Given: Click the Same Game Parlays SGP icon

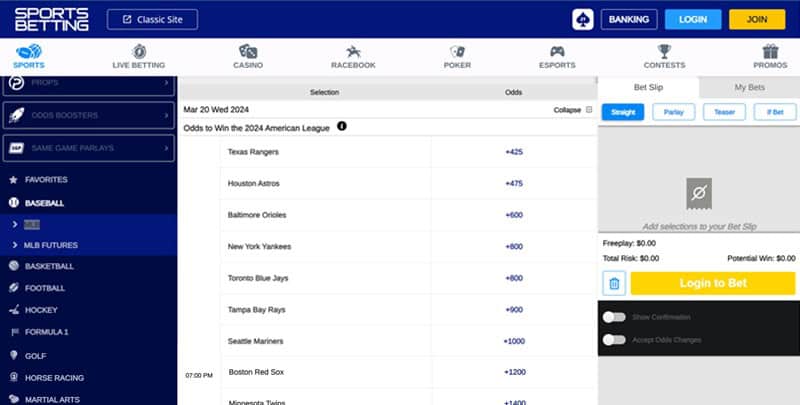Looking at the screenshot, I should (16, 148).
